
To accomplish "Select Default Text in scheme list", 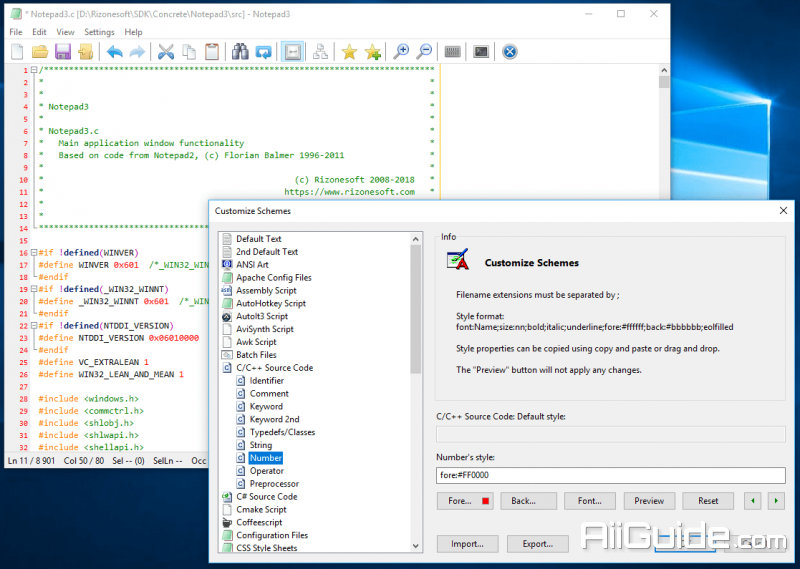I will (x=259, y=239).
